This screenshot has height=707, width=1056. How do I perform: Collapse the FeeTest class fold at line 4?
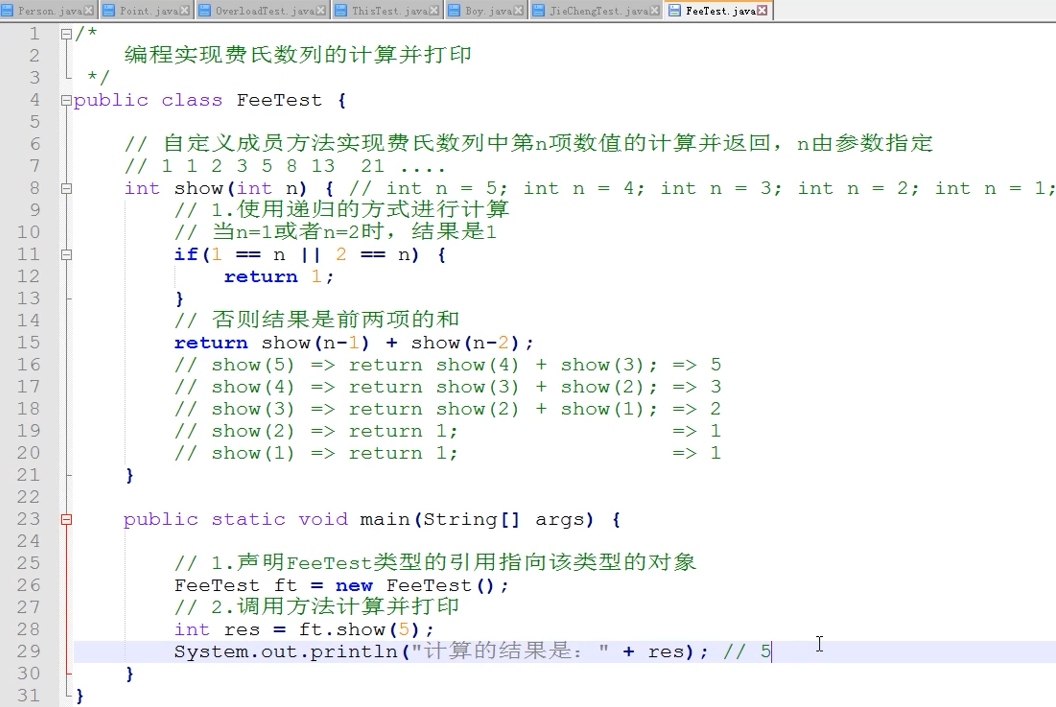click(66, 100)
